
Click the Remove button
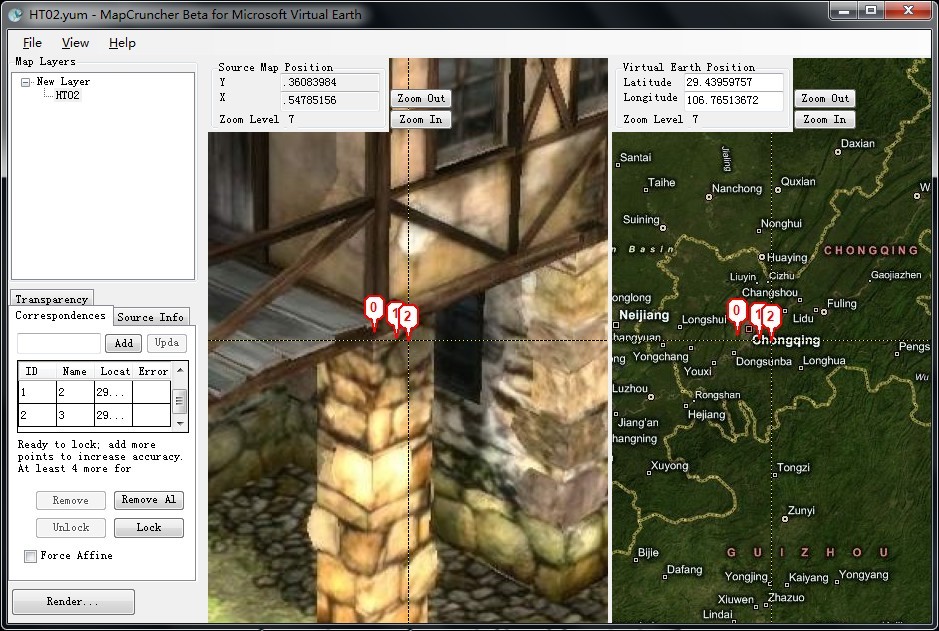click(71, 500)
